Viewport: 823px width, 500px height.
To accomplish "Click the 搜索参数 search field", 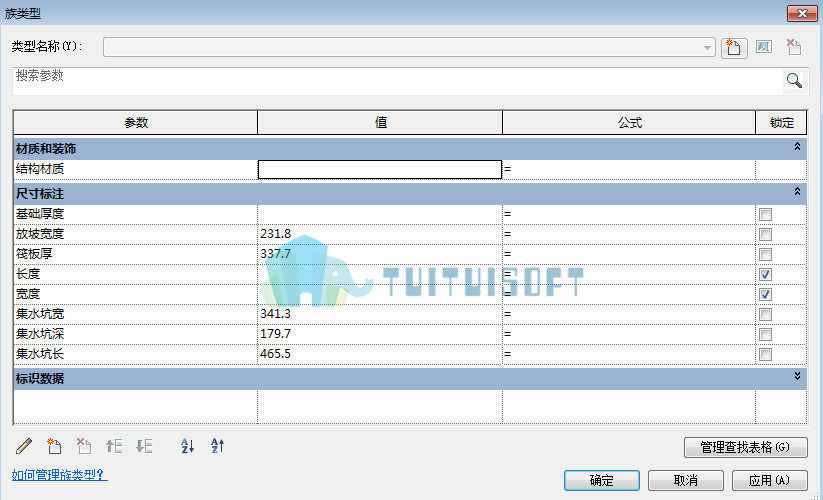I will pyautogui.click(x=398, y=81).
